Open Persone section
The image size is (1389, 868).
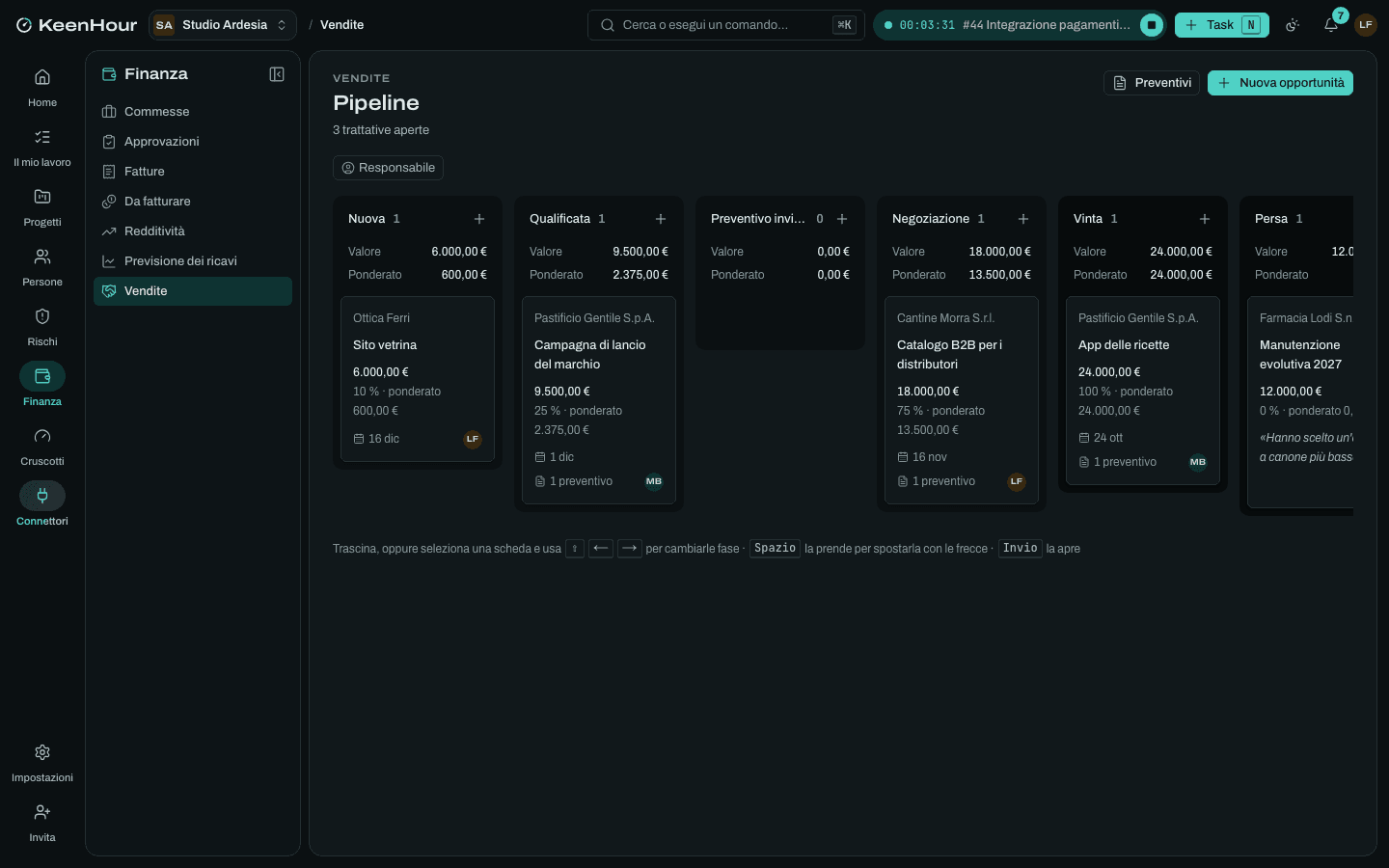pyautogui.click(x=42, y=267)
